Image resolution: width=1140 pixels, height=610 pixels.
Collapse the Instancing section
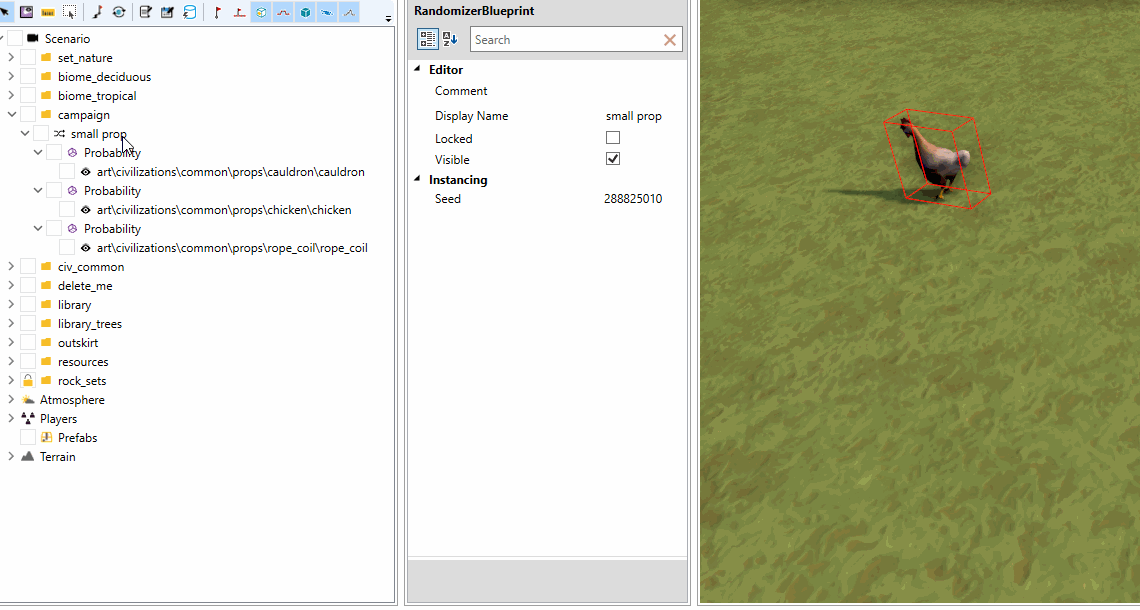(417, 180)
